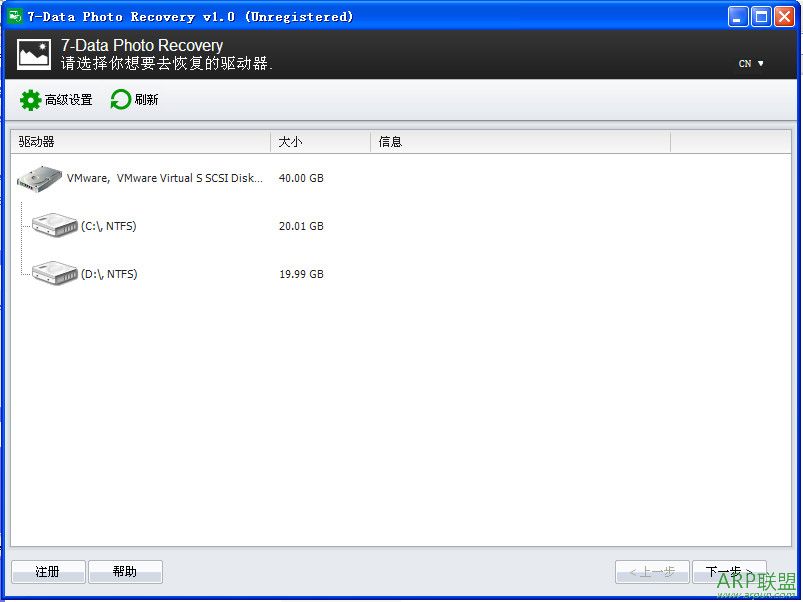Click the 上一步 previous button
Image resolution: width=803 pixels, height=602 pixels.
point(652,572)
